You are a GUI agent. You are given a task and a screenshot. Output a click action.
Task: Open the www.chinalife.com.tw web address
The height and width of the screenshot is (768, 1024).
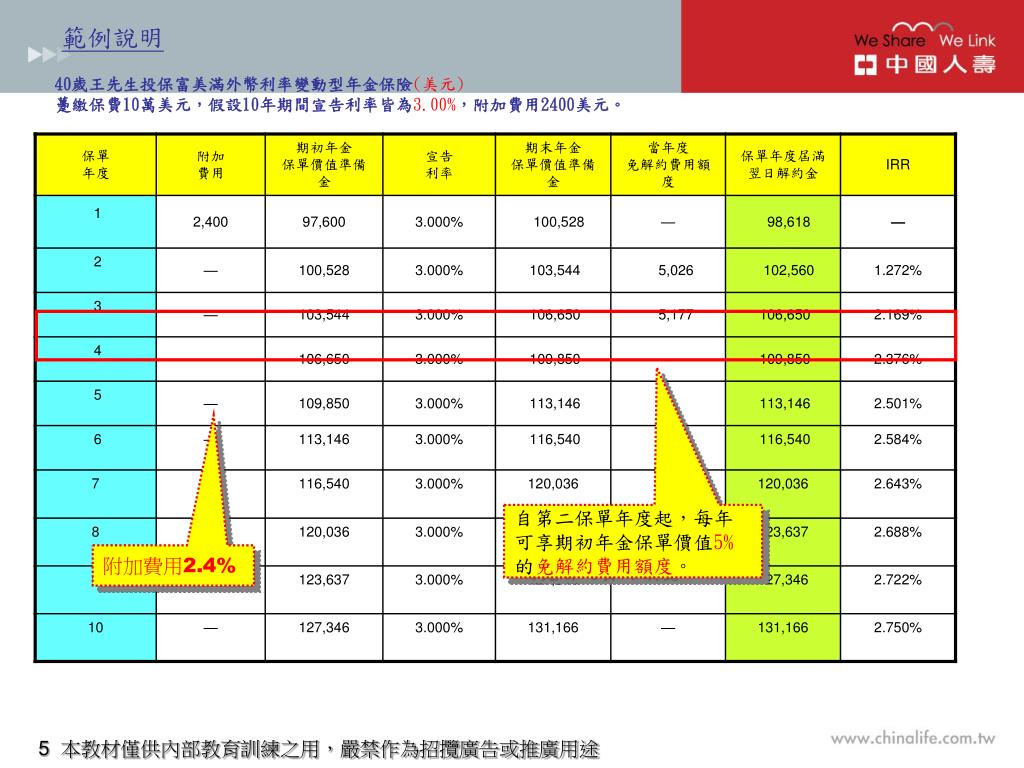(x=913, y=738)
